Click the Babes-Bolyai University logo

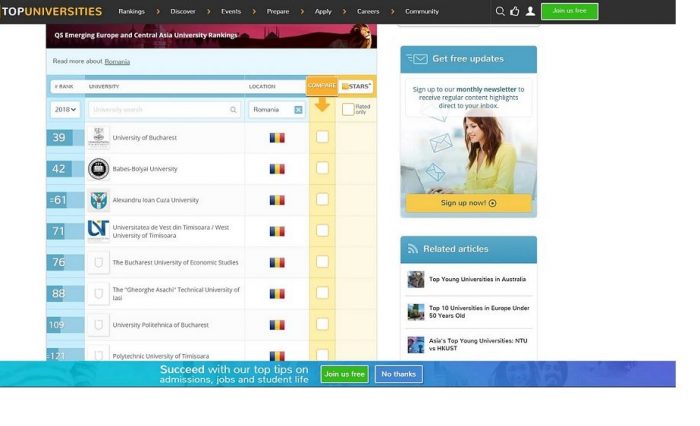tap(98, 169)
